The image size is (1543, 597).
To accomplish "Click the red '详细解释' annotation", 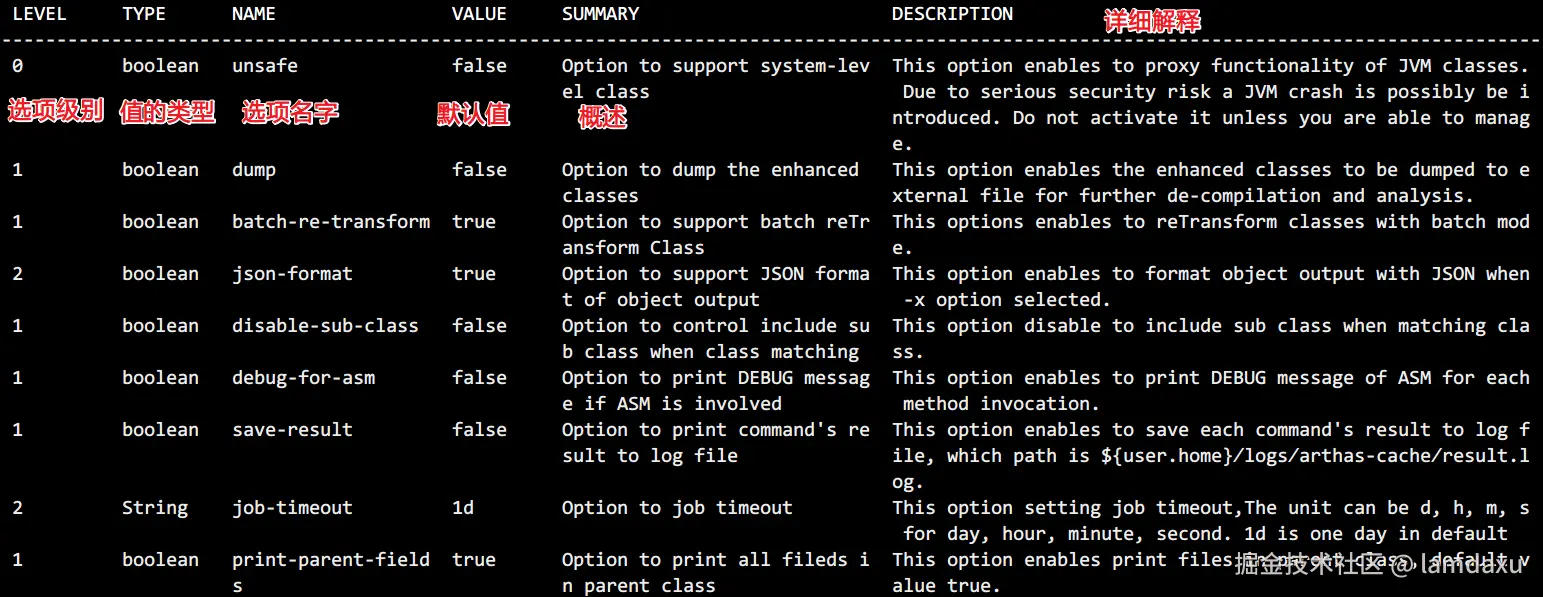I will (1152, 21).
